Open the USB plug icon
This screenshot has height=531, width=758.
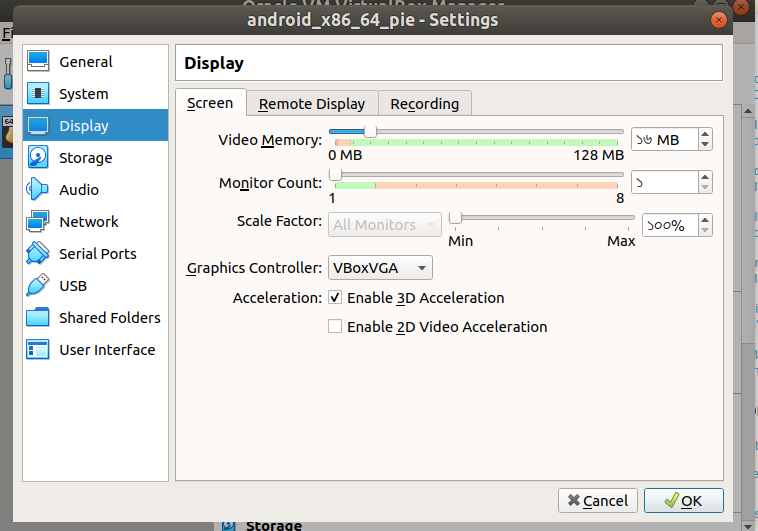[x=38, y=285]
